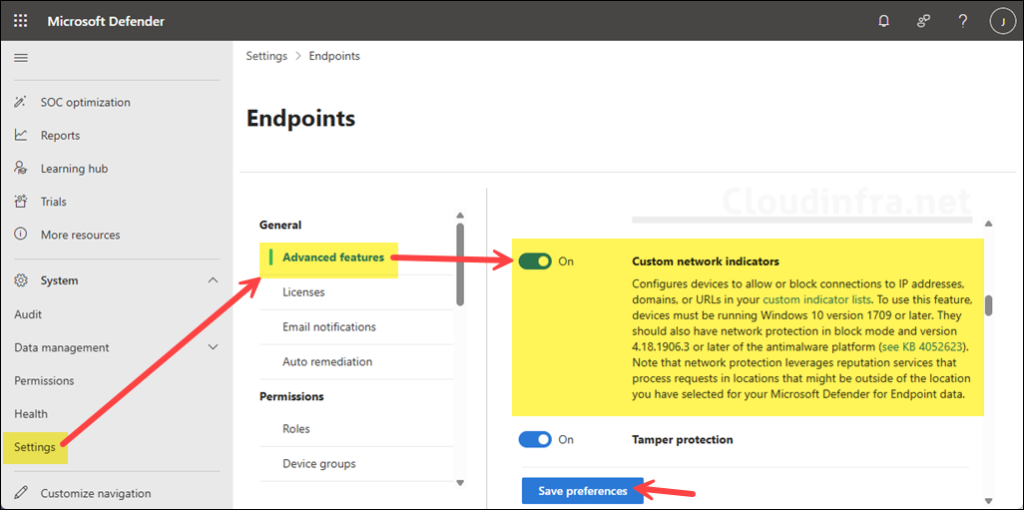The width and height of the screenshot is (1024, 510).
Task: Click the user account avatar
Action: (x=1001, y=21)
